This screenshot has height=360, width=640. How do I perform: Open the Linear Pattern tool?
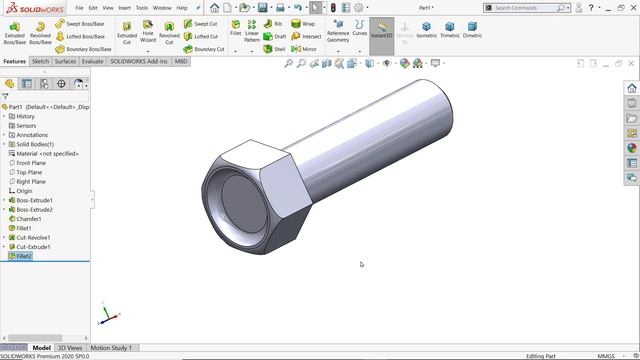(x=252, y=31)
